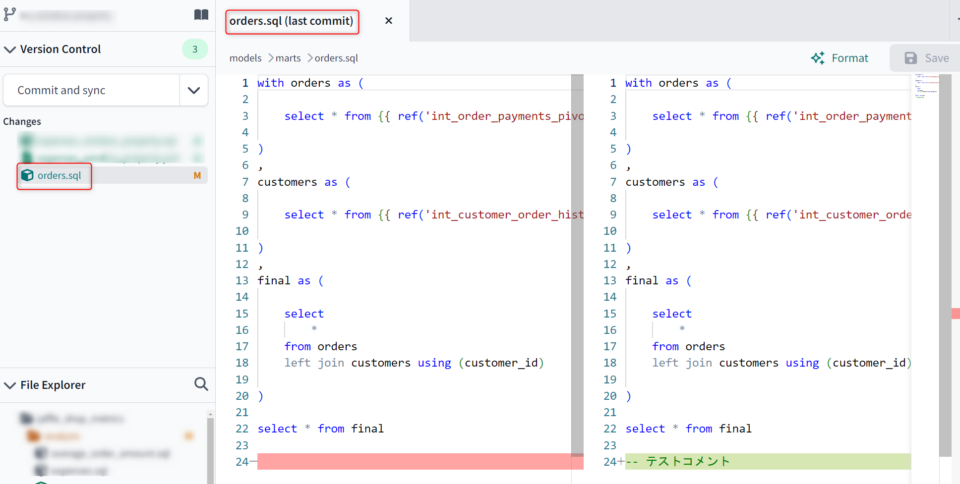Open File Explorer search icon

point(201,384)
